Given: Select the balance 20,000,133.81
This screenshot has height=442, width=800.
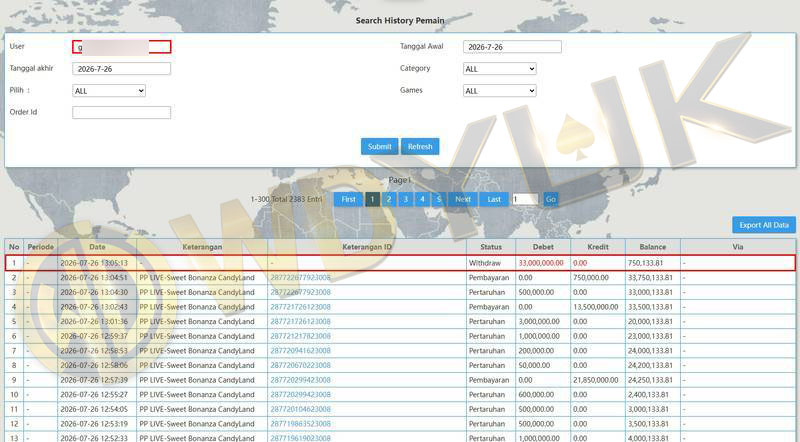Looking at the screenshot, I should [651, 322].
